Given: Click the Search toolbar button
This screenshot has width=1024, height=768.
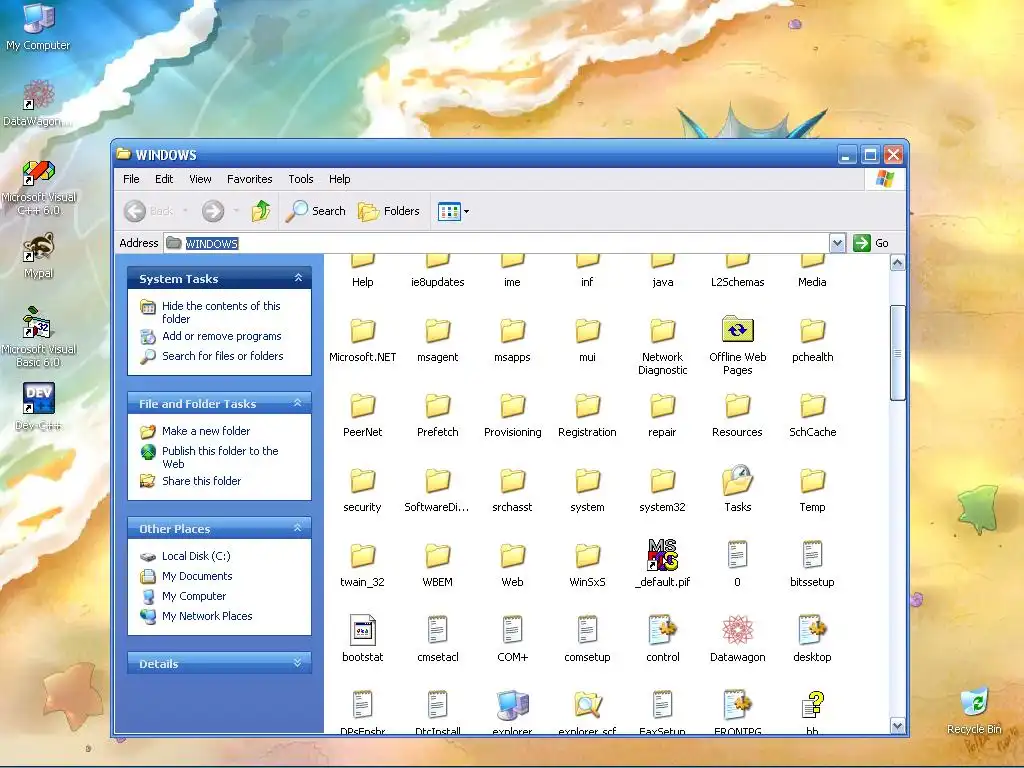Looking at the screenshot, I should tap(316, 211).
